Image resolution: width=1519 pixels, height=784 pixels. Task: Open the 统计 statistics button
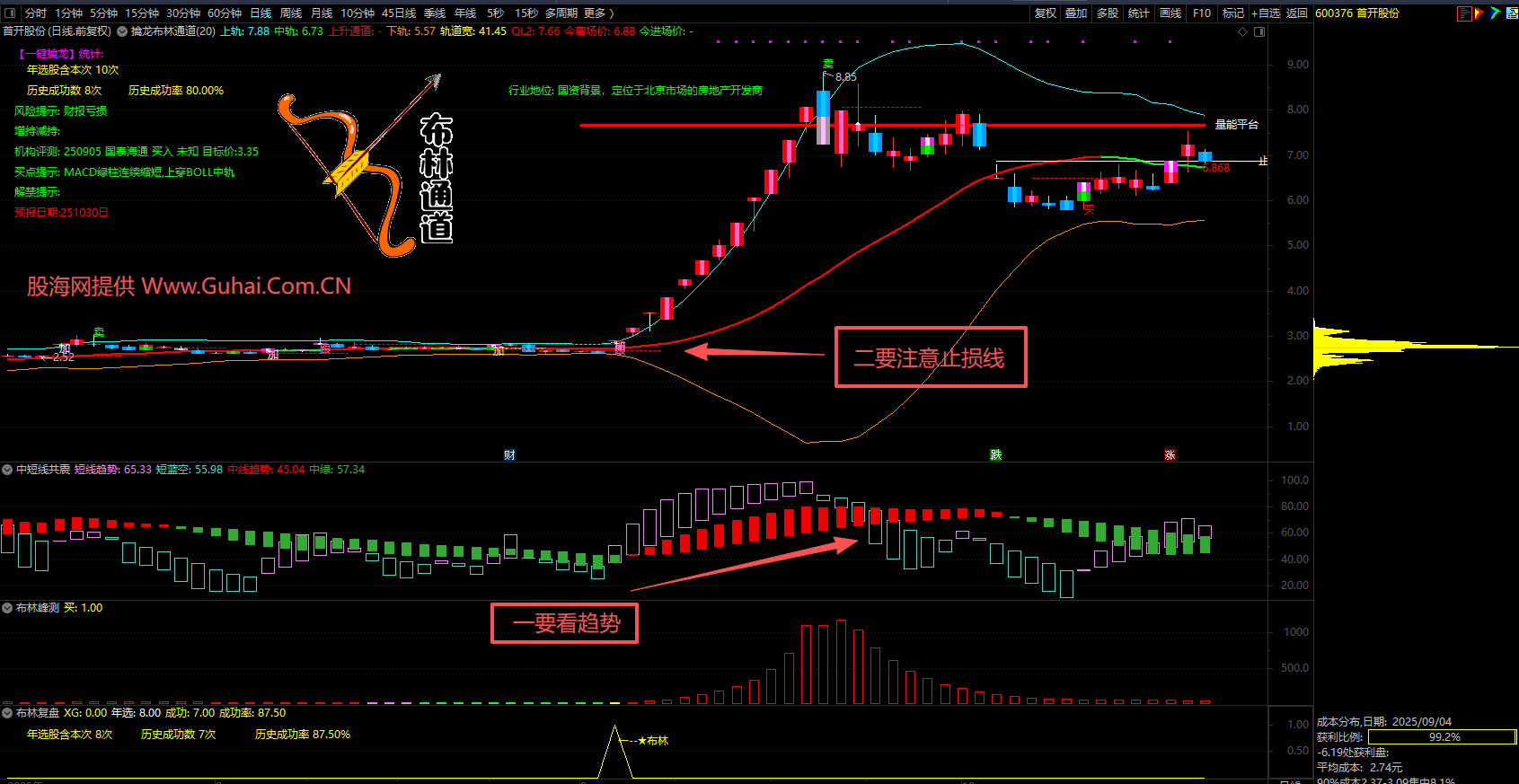[x=1139, y=13]
